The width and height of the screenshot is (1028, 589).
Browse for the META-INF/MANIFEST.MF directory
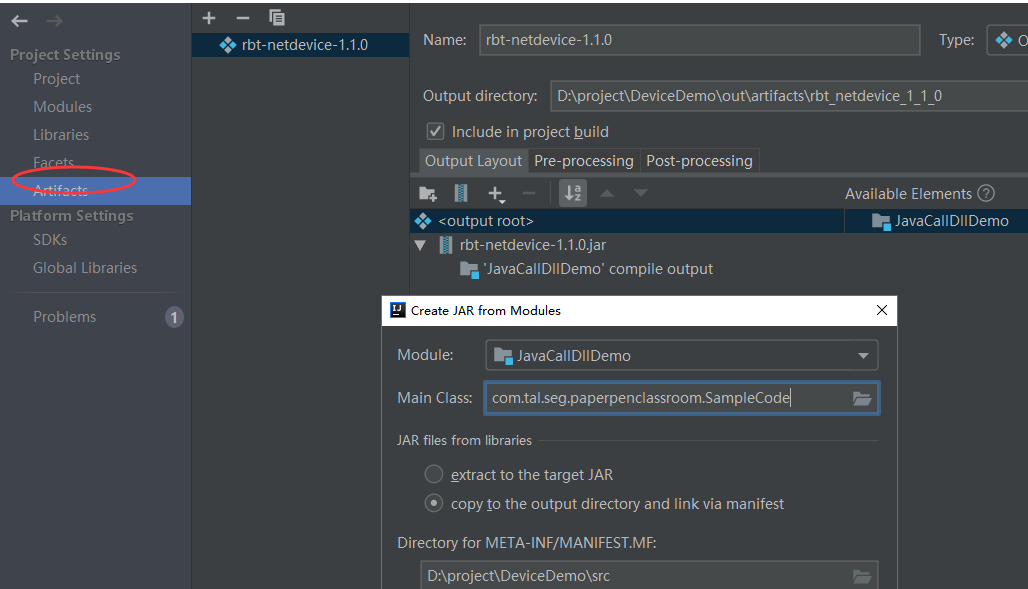click(x=861, y=577)
